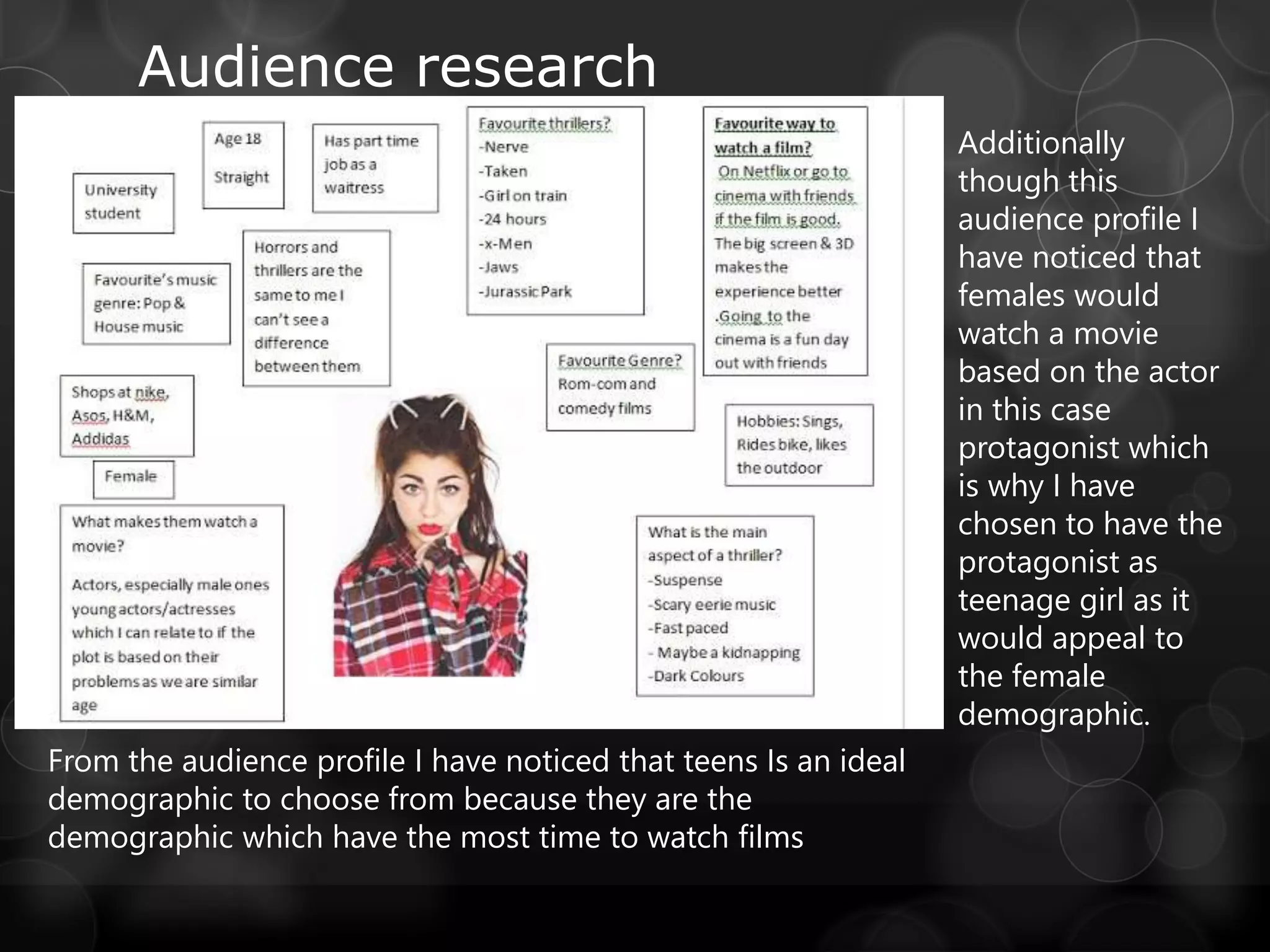1270x952 pixels.
Task: Click 'The big screen & 3D' line
Action: pyautogui.click(x=784, y=244)
